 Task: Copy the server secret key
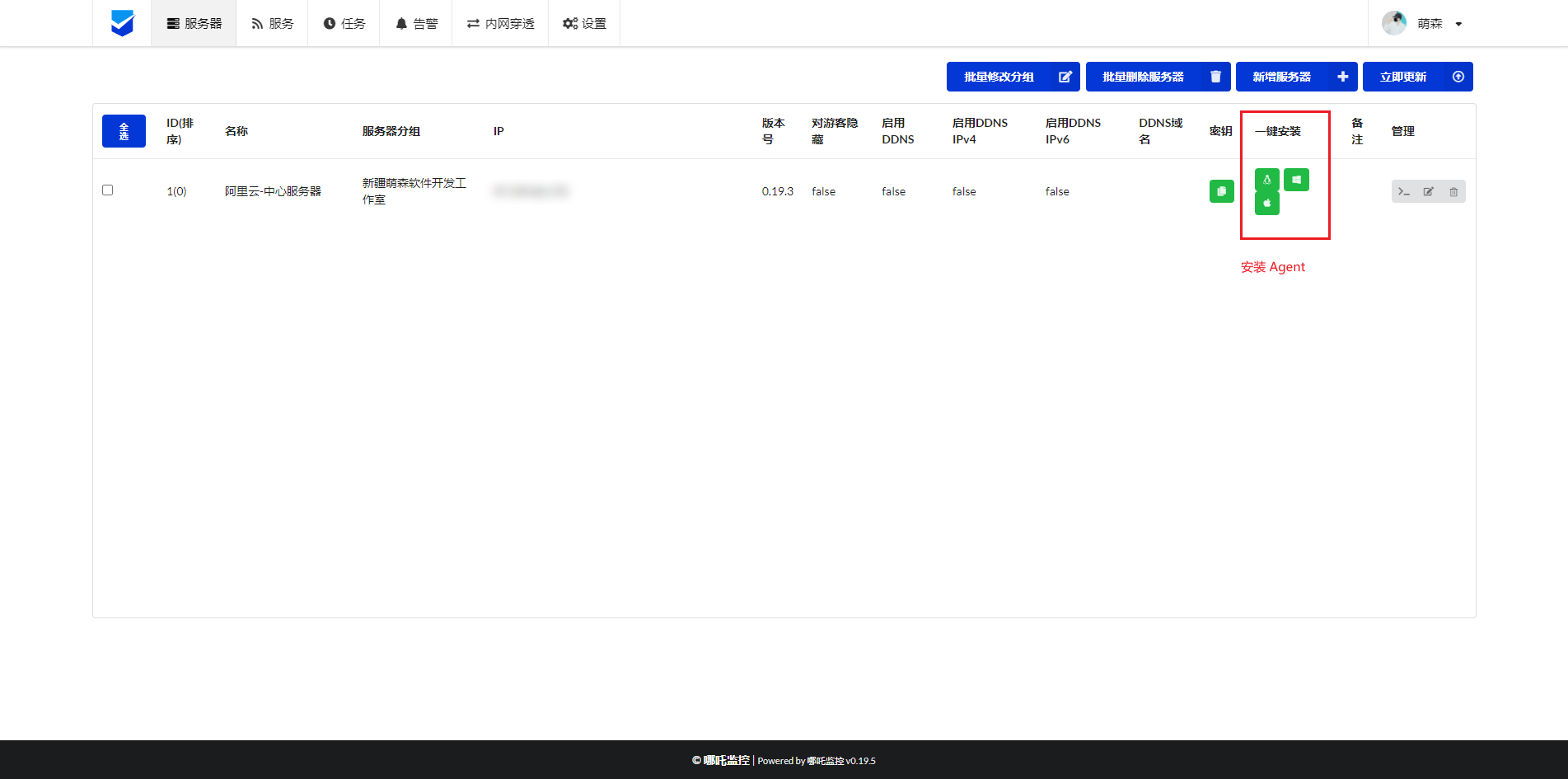tap(1221, 191)
